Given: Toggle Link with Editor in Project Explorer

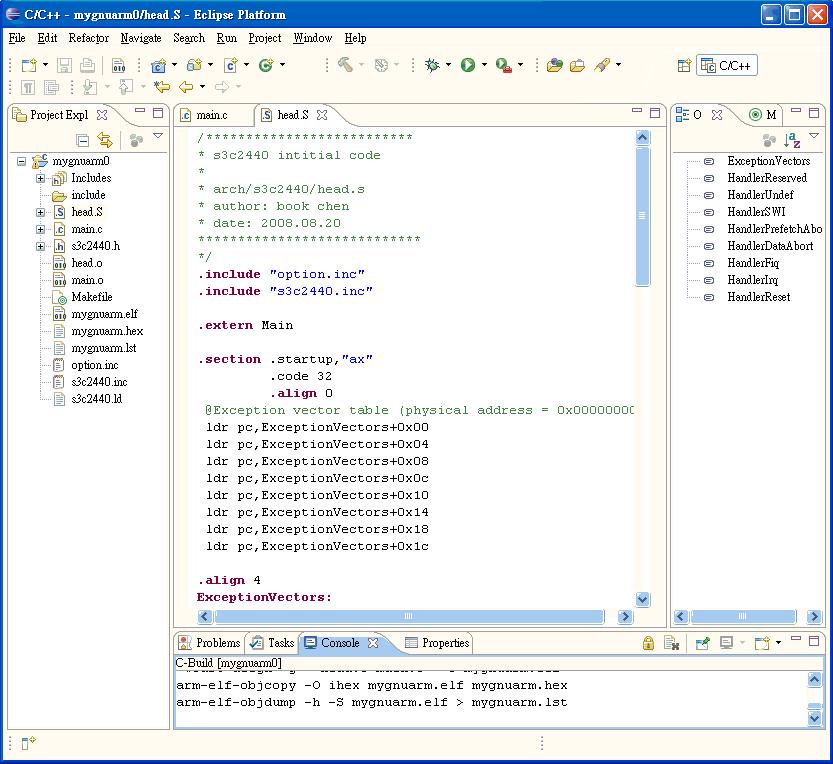Looking at the screenshot, I should pyautogui.click(x=104, y=141).
